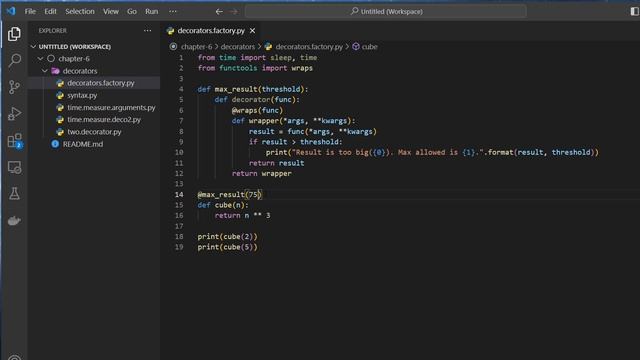Click 'def cube(n):' in the editor

click(223, 205)
